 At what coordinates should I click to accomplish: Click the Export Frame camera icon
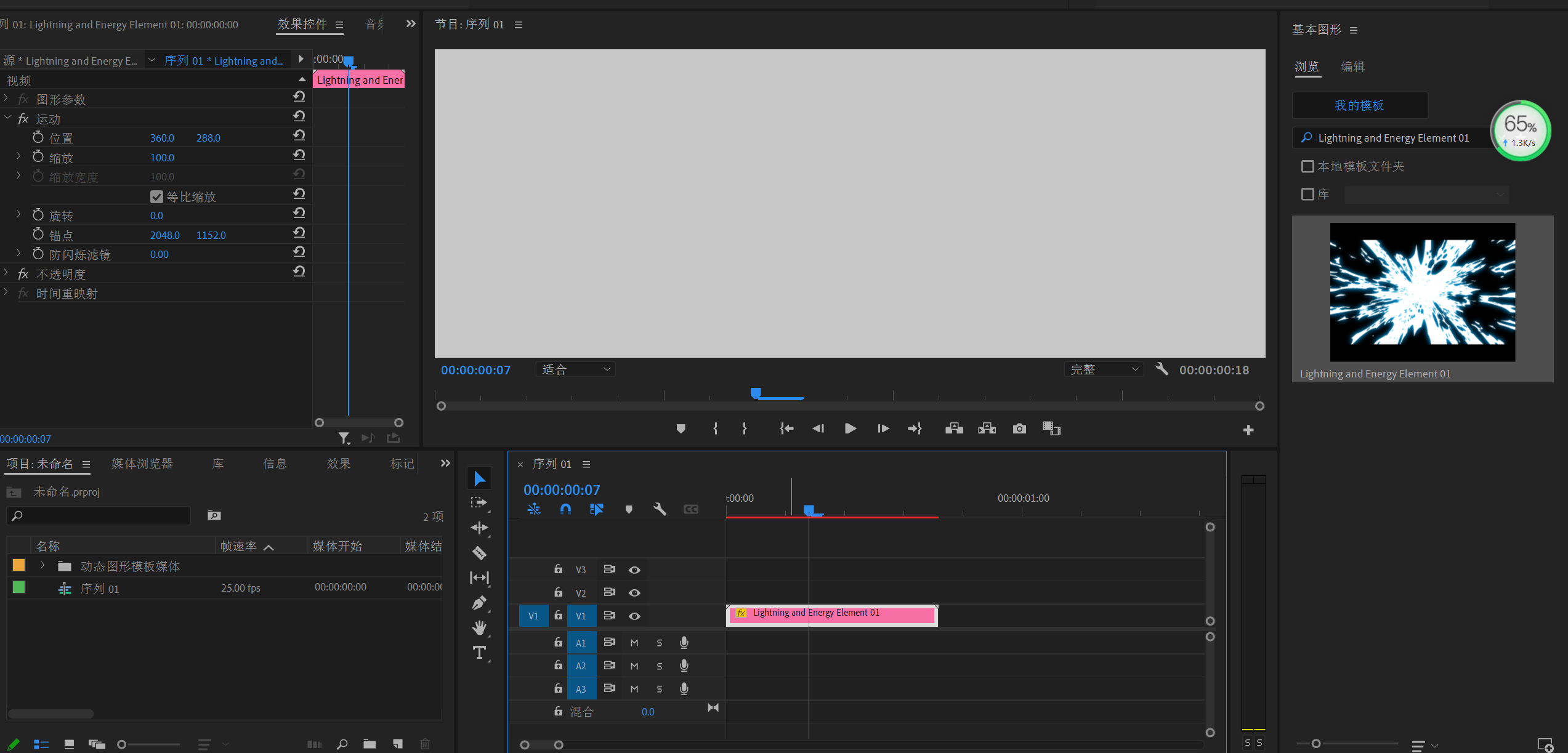1019,429
